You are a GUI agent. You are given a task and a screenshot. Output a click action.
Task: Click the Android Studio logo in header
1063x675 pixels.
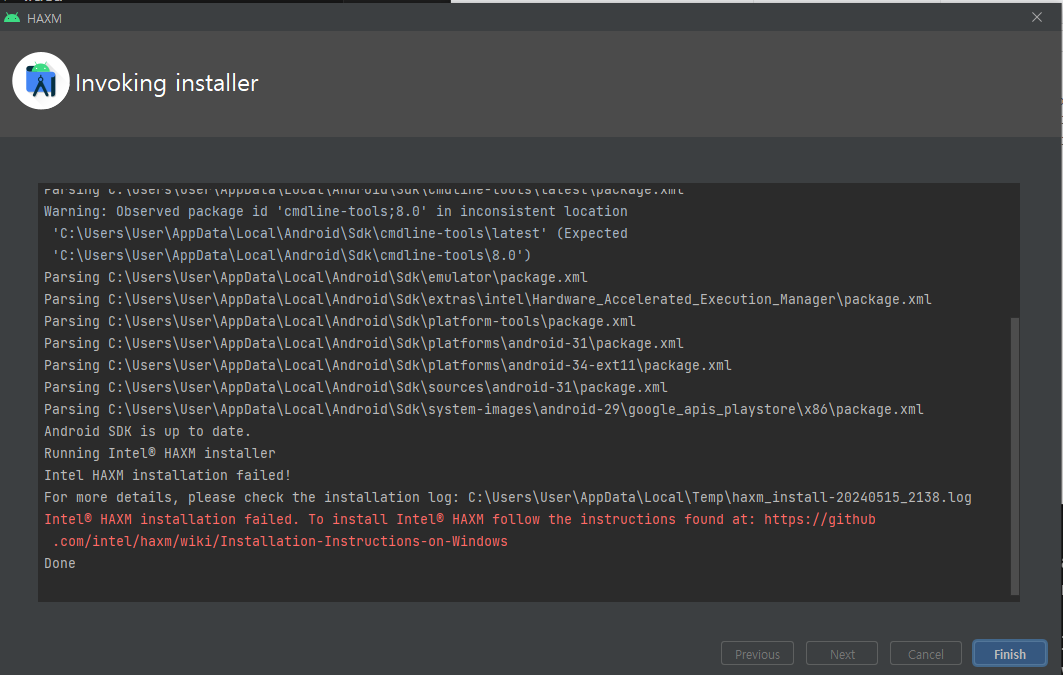click(x=41, y=81)
